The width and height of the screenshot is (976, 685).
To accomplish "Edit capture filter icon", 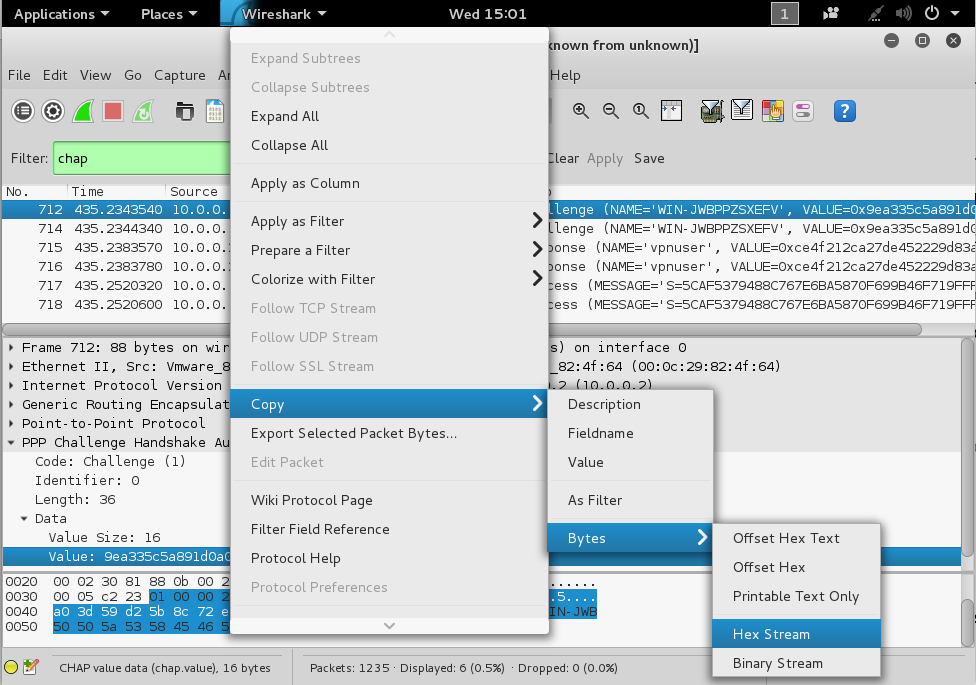I will click(x=711, y=111).
